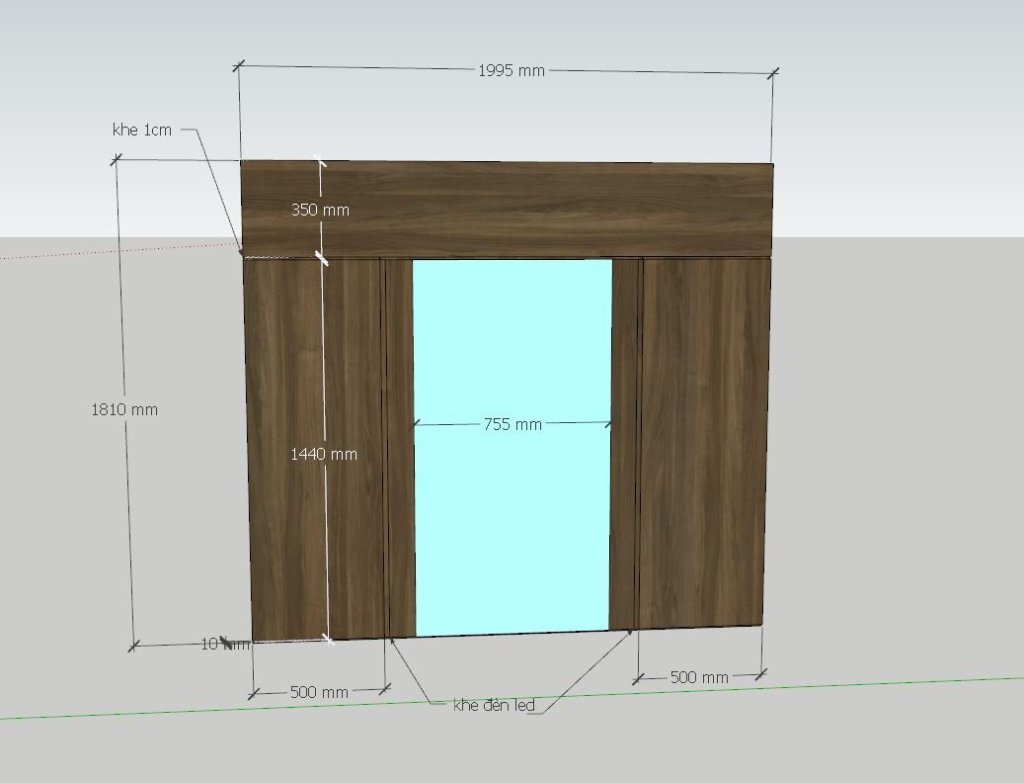
Task: Select the 350 mm header height dimension
Action: 320,210
